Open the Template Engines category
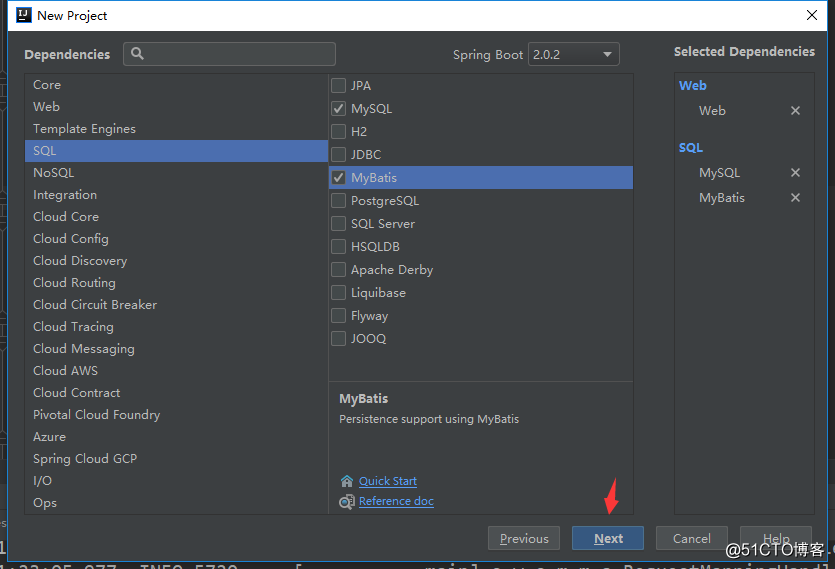 click(x=176, y=129)
